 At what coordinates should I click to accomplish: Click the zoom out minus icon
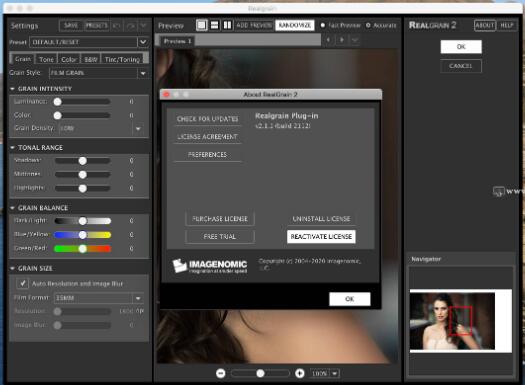221,373
